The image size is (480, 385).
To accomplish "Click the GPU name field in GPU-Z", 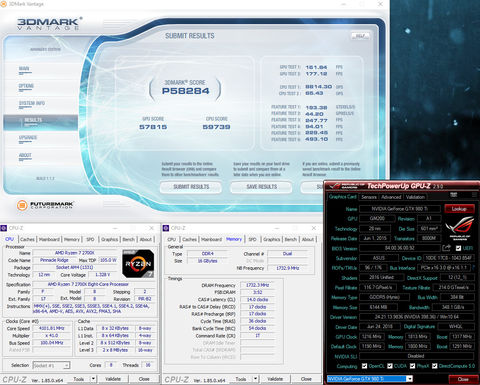I will (x=400, y=209).
